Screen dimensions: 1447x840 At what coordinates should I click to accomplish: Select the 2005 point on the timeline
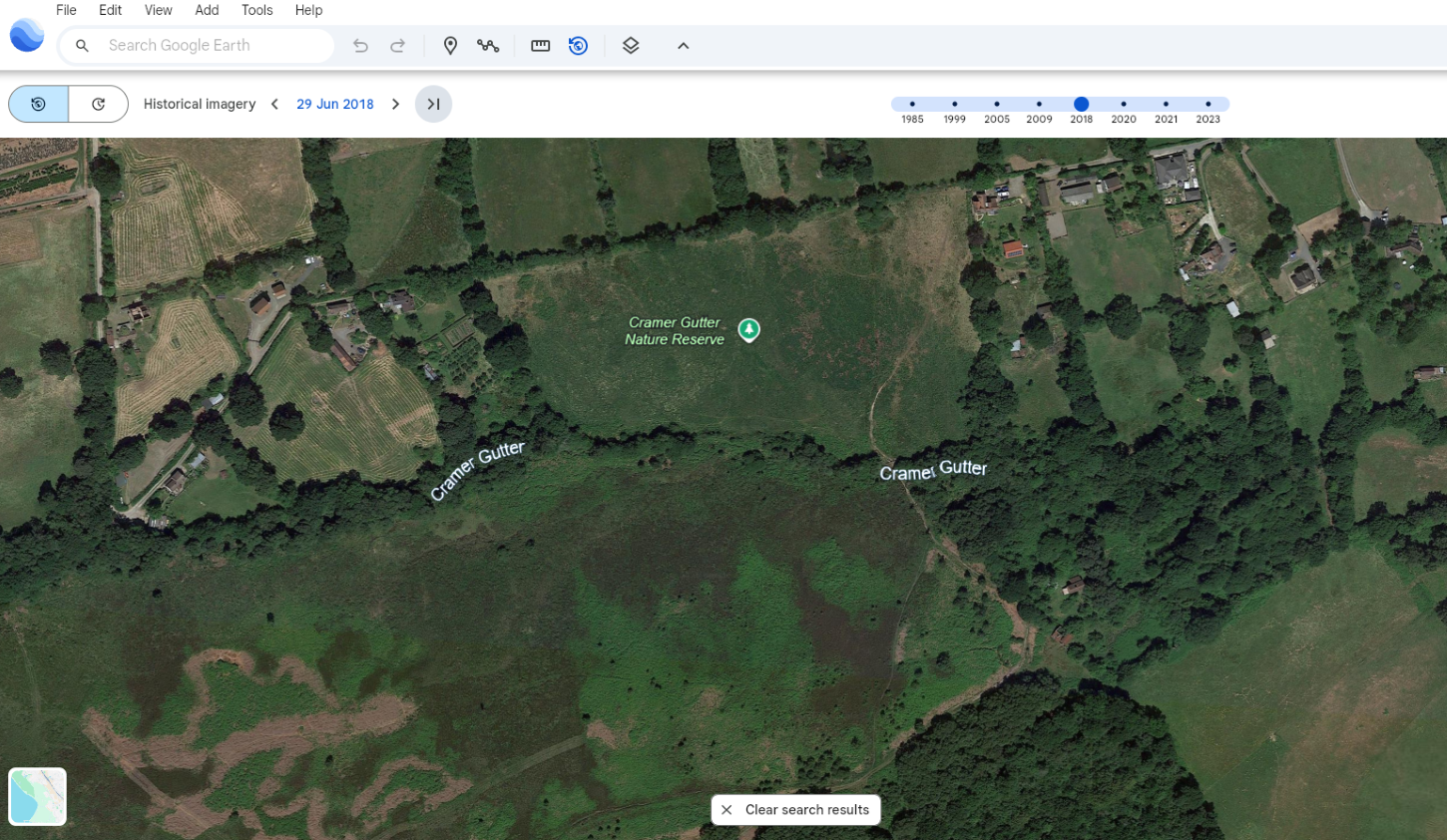(996, 105)
